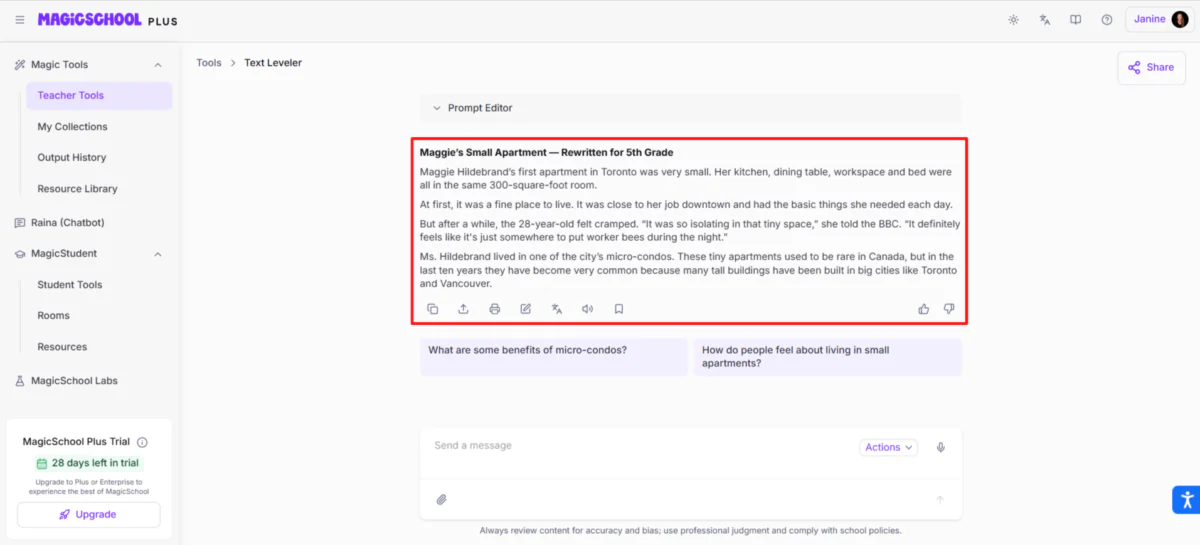Copy the leveled text output

(433, 309)
